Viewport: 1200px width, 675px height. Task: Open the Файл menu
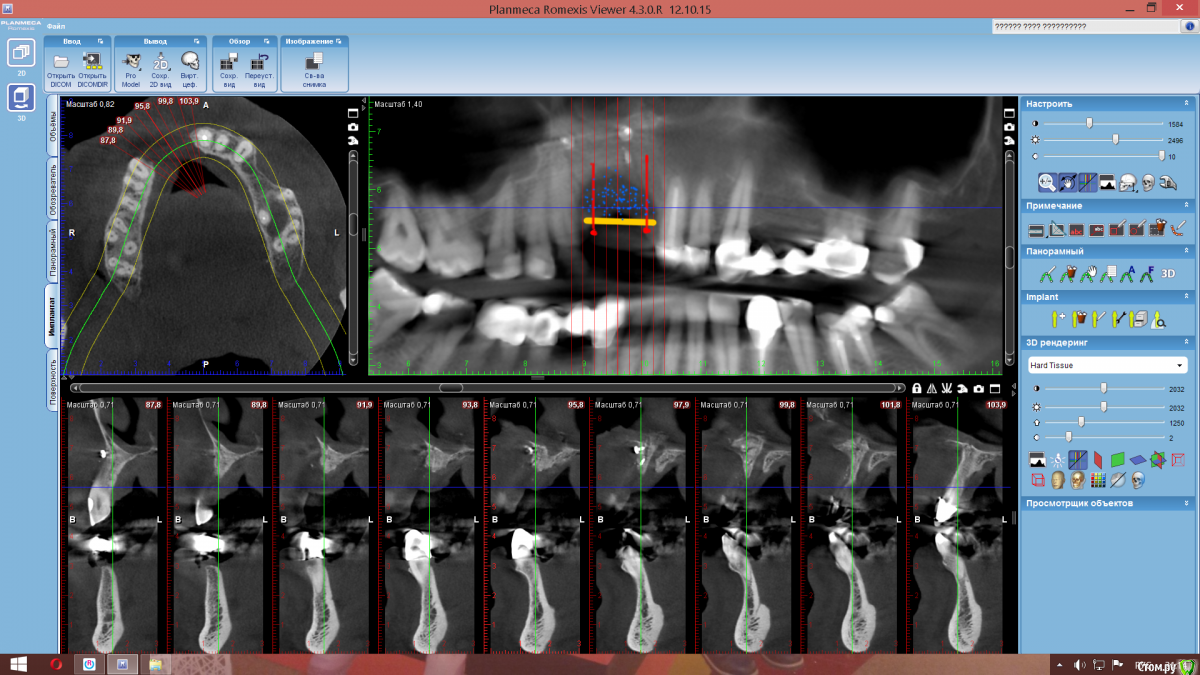(56, 26)
